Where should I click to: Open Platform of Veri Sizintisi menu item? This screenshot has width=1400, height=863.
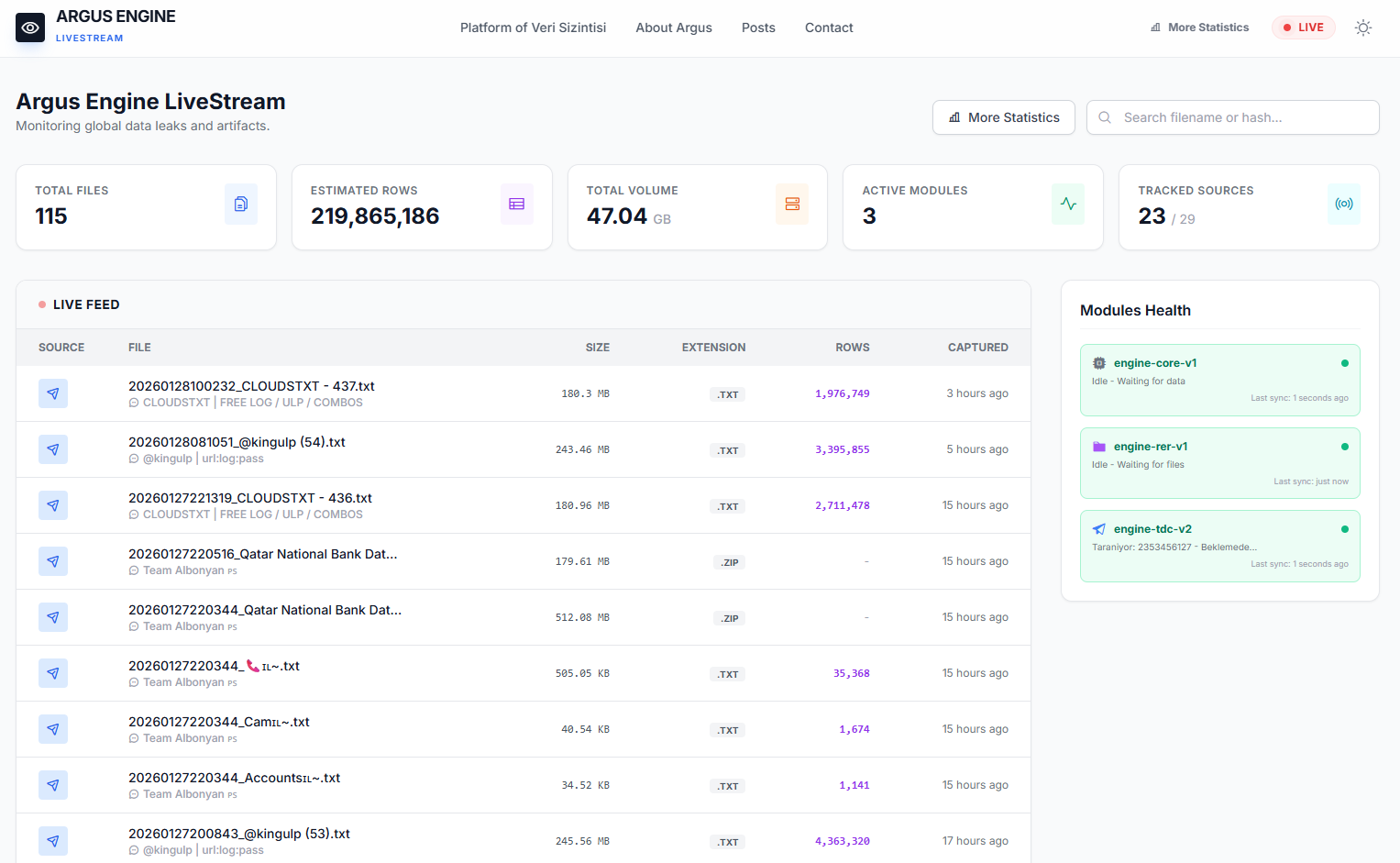point(533,28)
